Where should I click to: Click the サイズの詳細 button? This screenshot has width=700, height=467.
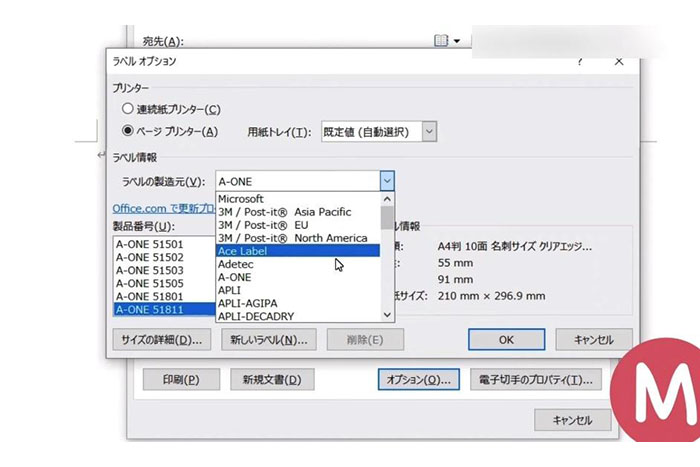(162, 340)
